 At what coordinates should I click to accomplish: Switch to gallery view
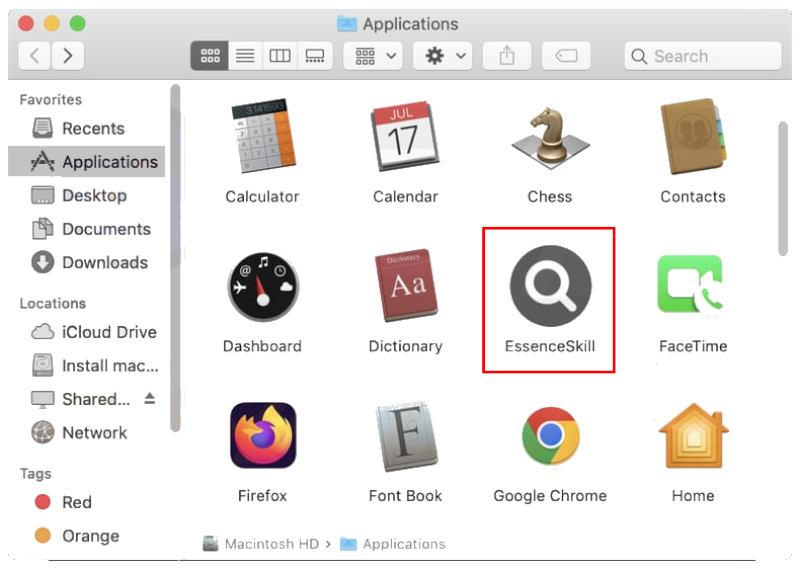[x=315, y=56]
